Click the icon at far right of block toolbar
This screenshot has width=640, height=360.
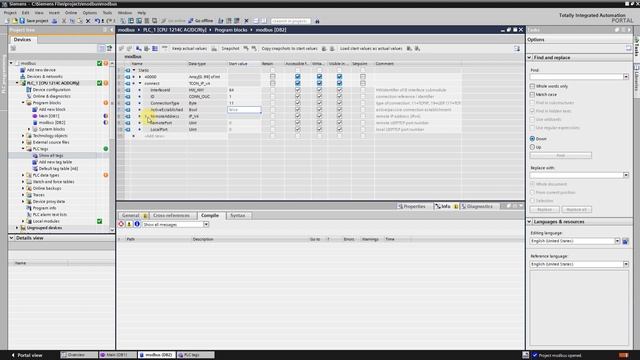tap(517, 49)
